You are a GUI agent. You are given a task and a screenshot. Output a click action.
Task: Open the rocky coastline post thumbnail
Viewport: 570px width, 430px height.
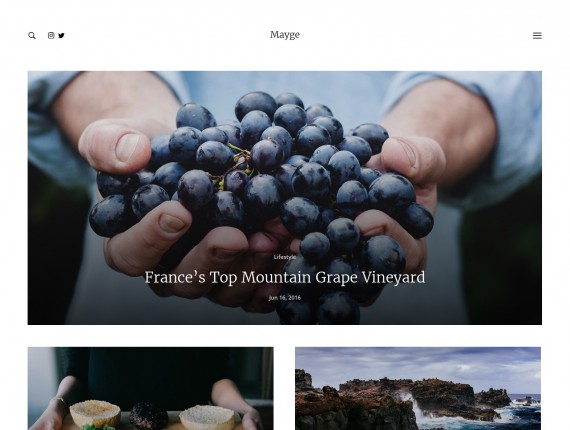coord(418,389)
